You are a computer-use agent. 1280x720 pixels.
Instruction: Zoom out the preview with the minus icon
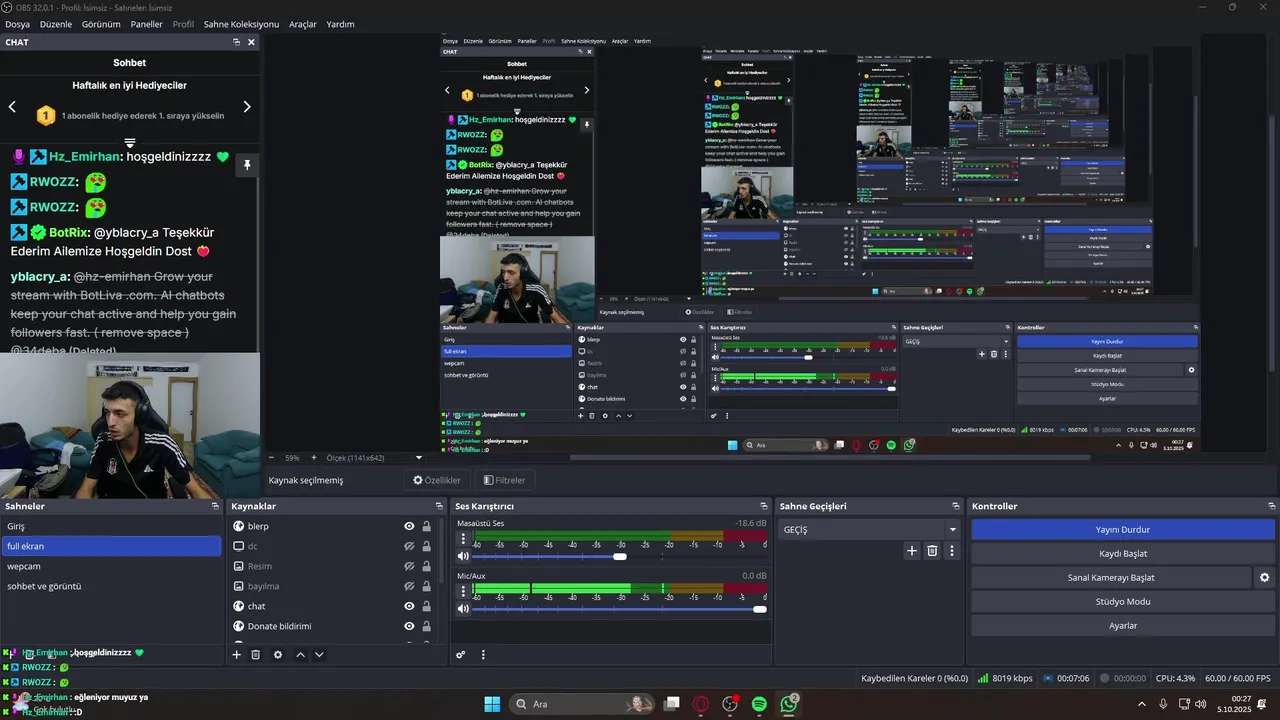[x=271, y=458]
